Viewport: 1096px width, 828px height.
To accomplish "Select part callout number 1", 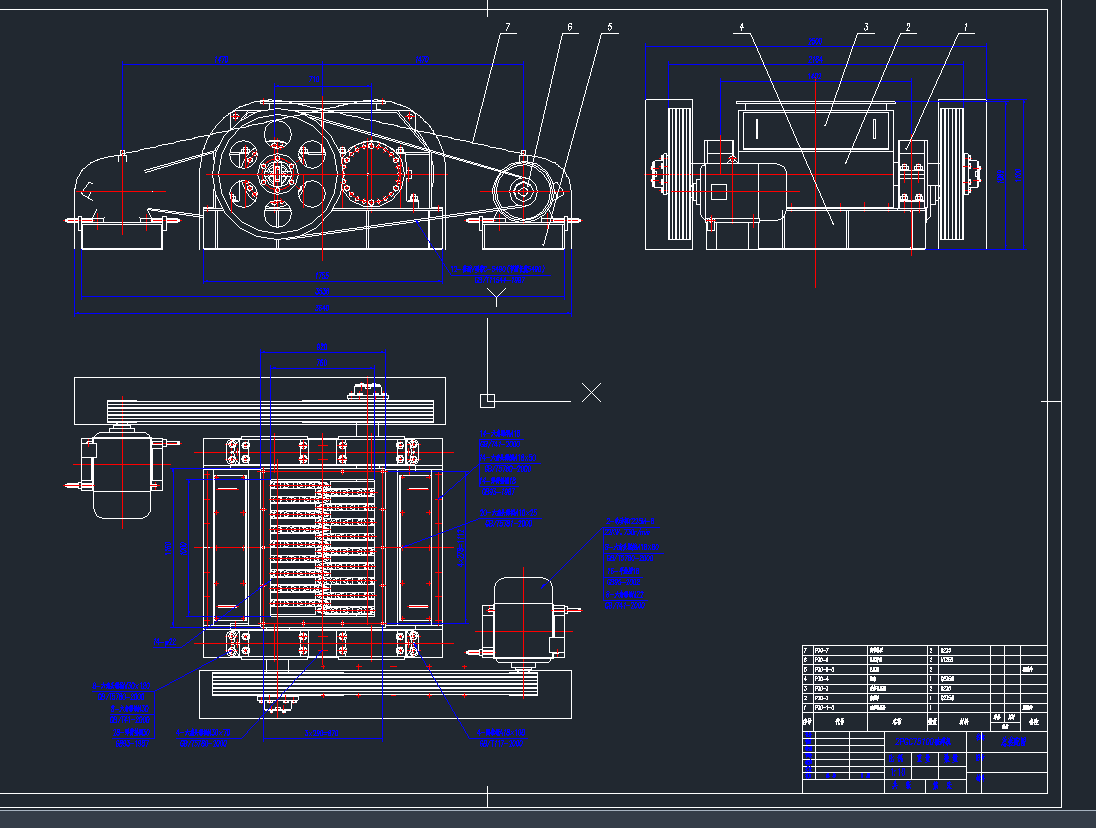I will tap(965, 29).
